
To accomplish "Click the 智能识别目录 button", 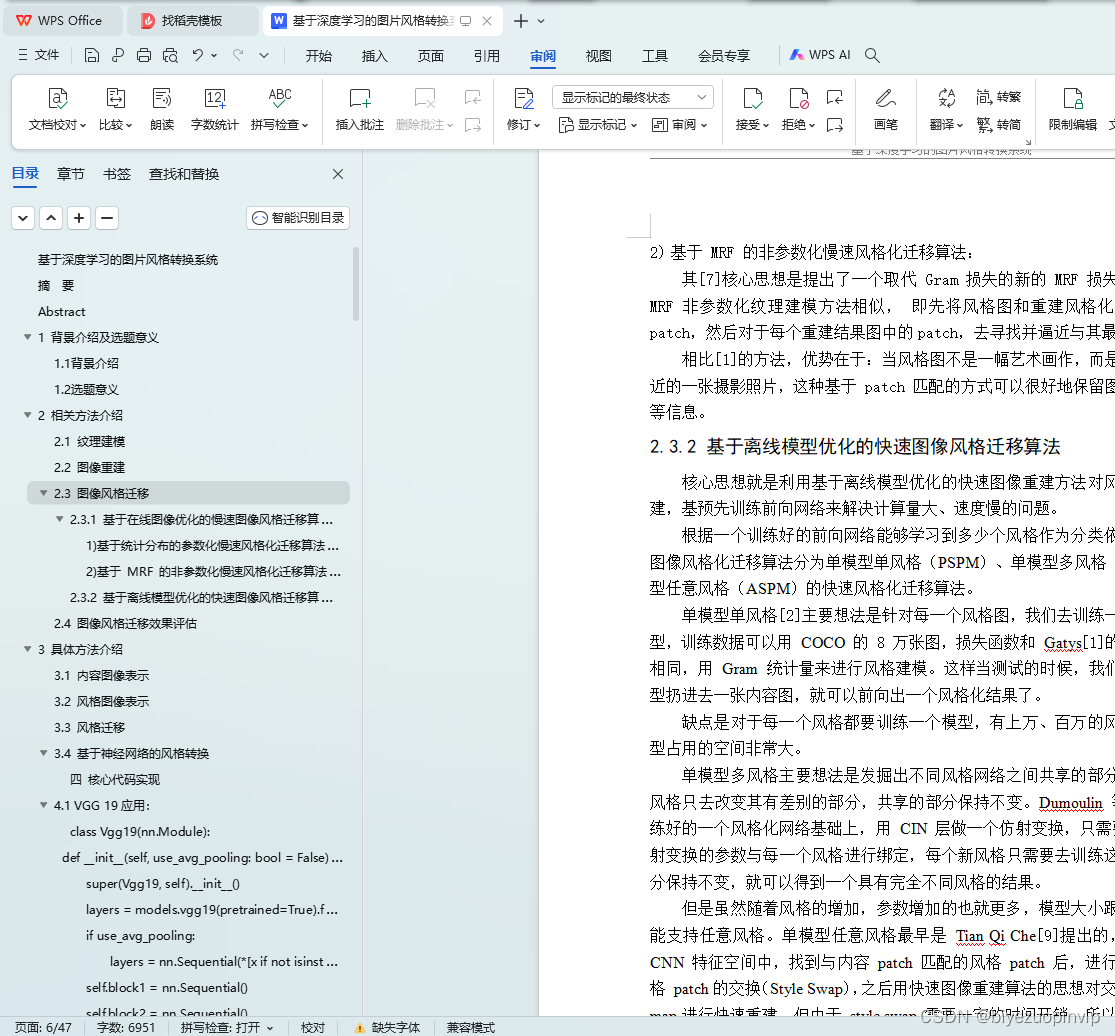I will pyautogui.click(x=299, y=218).
